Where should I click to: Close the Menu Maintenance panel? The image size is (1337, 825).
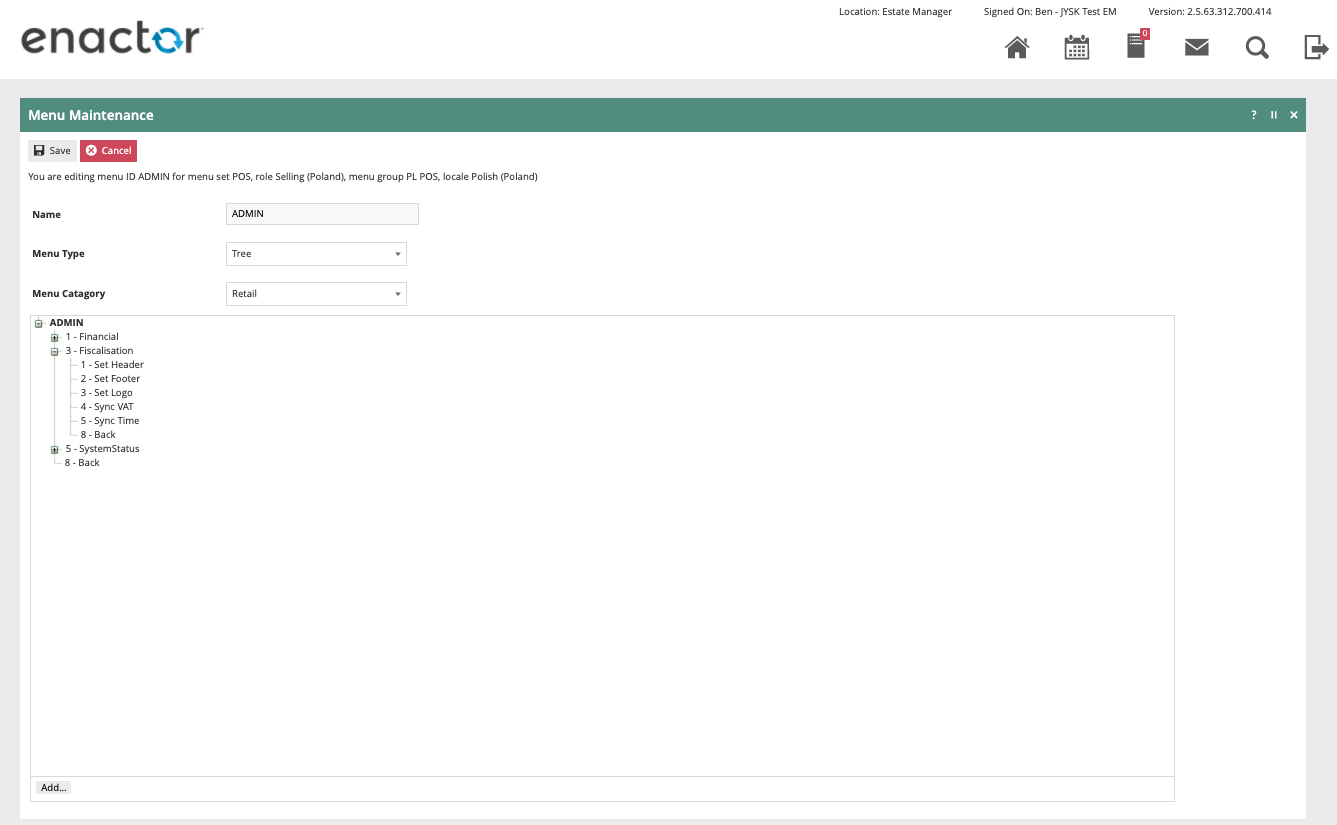click(1294, 115)
